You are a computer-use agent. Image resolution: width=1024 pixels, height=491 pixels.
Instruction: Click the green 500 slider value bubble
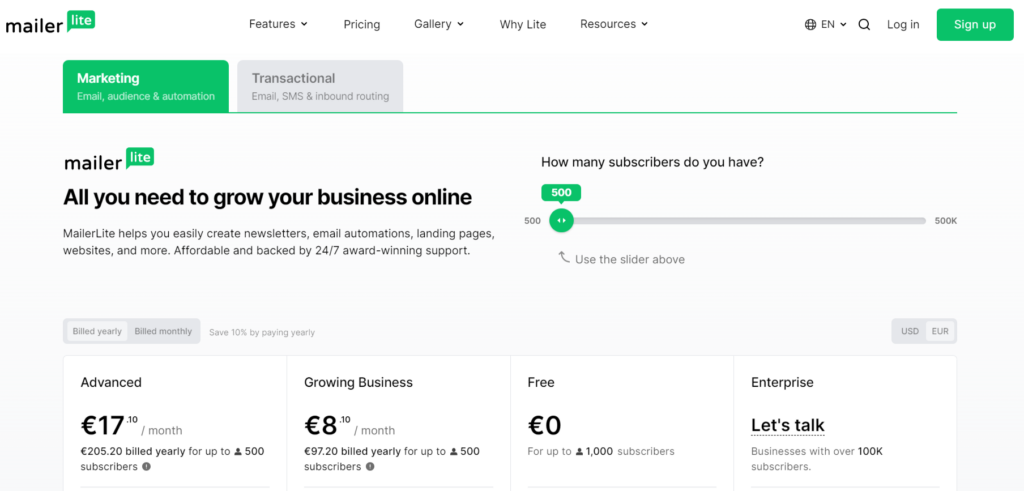pyautogui.click(x=561, y=193)
